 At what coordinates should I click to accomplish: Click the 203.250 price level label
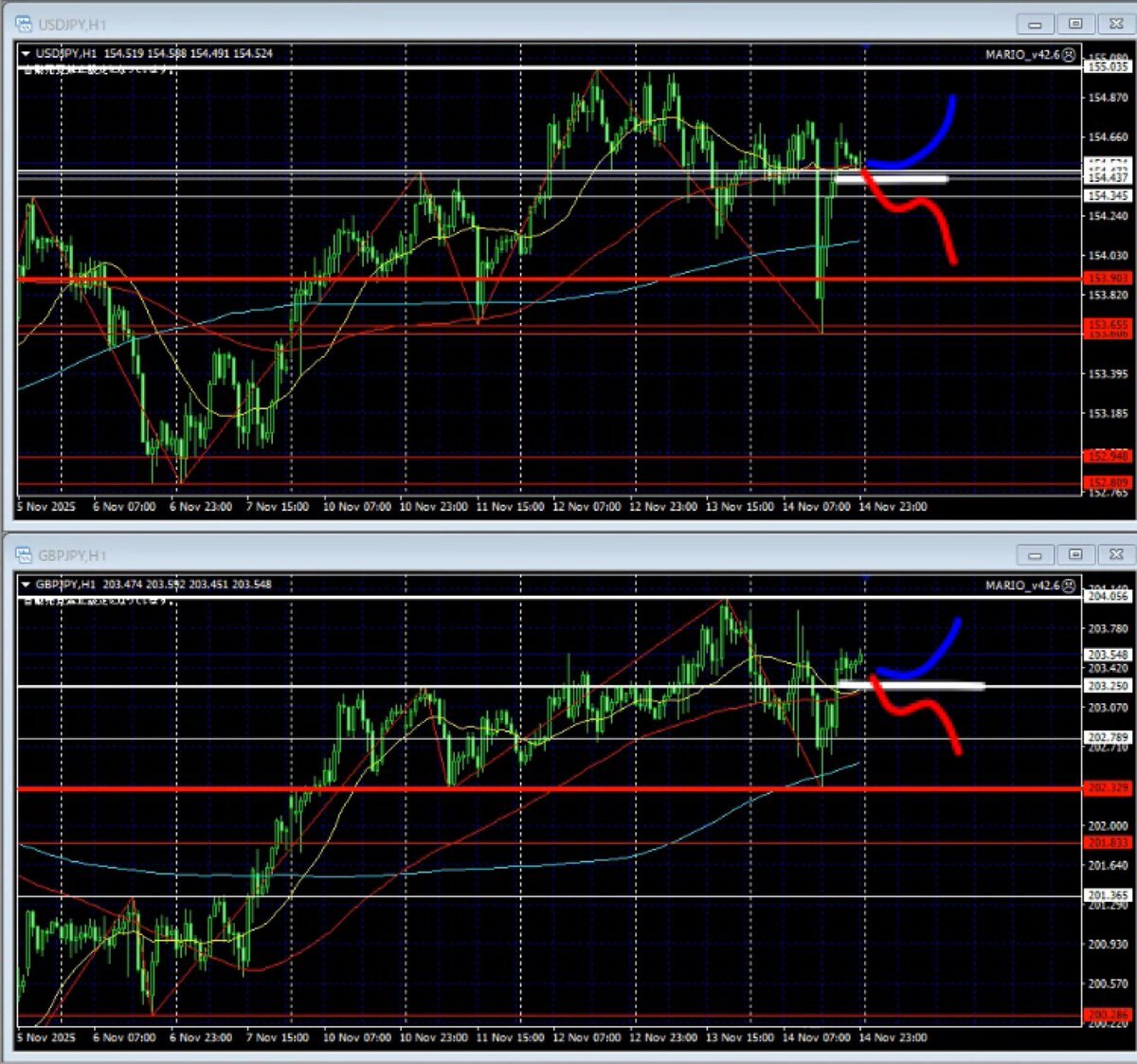tap(1107, 685)
